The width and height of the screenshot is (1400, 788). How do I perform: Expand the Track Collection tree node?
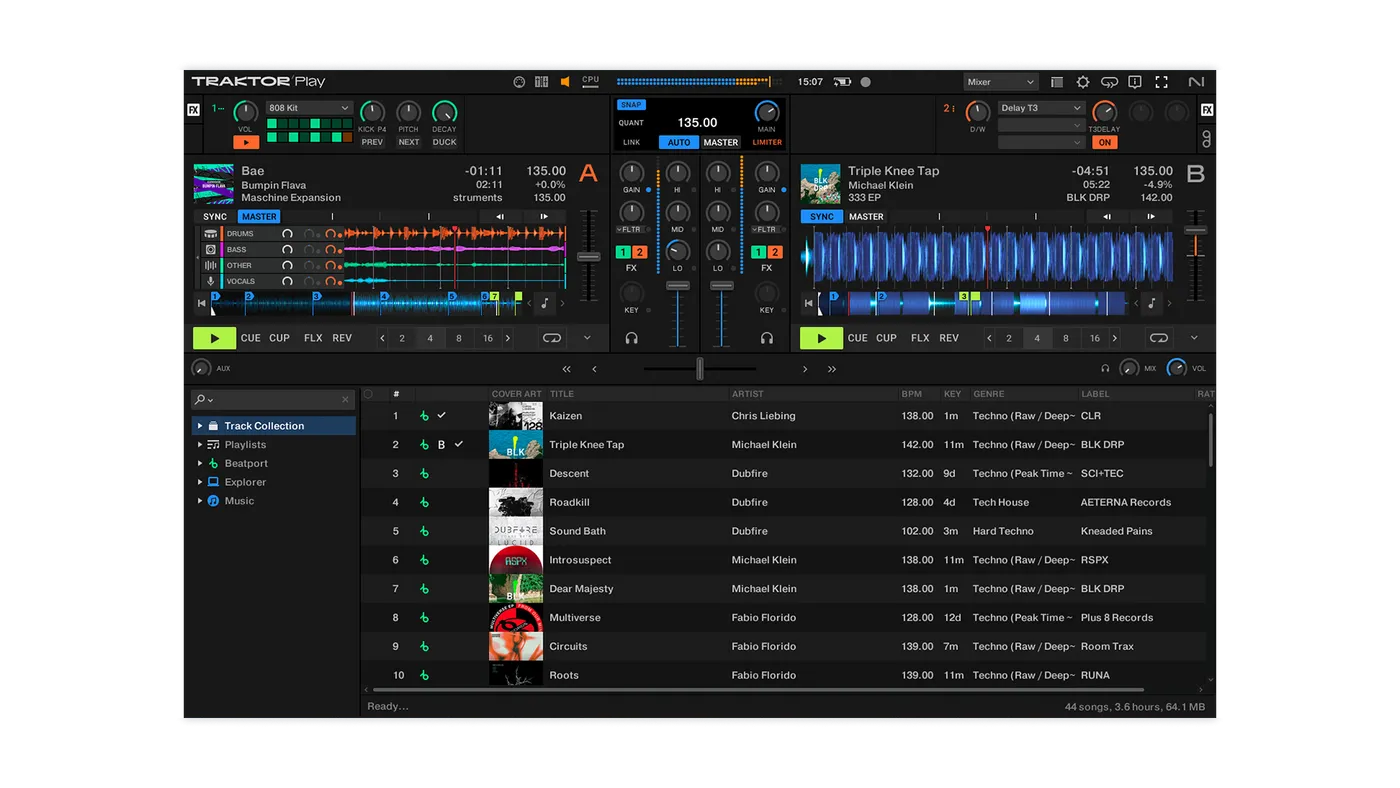(200, 426)
